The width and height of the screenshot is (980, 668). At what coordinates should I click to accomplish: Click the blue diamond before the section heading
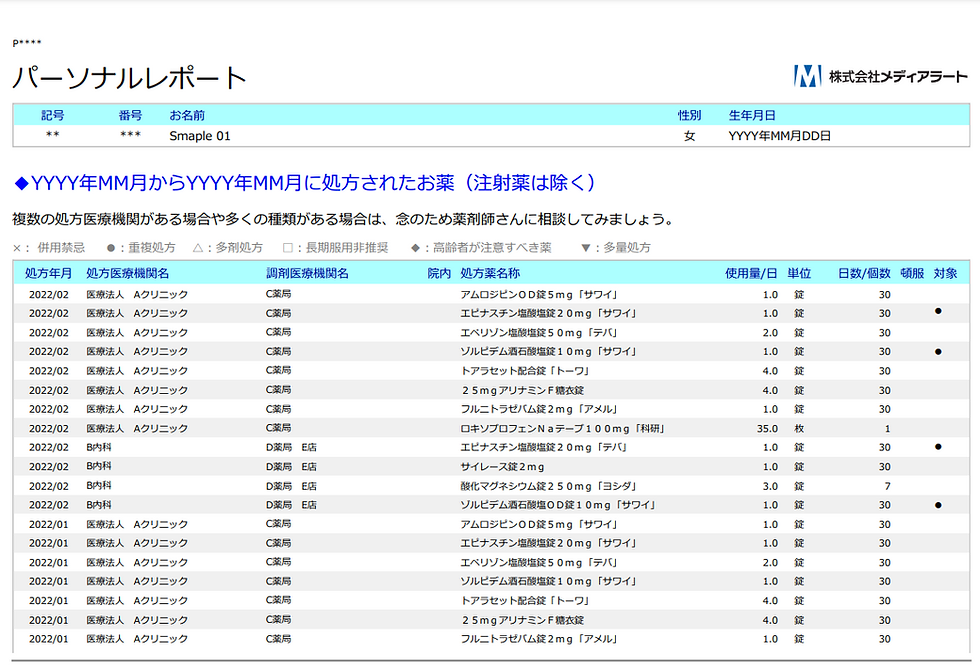[21, 183]
